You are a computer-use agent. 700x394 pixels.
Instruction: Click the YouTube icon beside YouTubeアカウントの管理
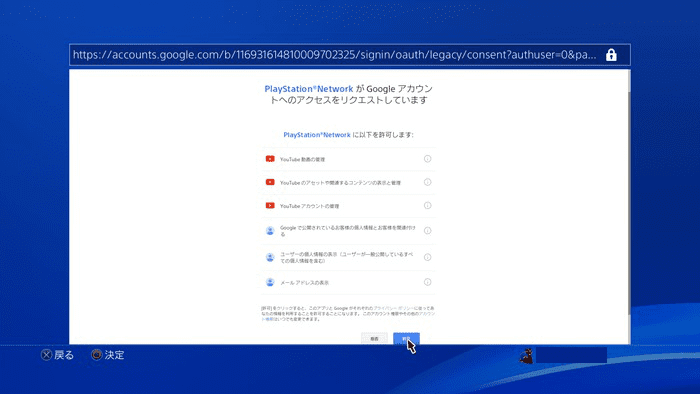pos(270,206)
